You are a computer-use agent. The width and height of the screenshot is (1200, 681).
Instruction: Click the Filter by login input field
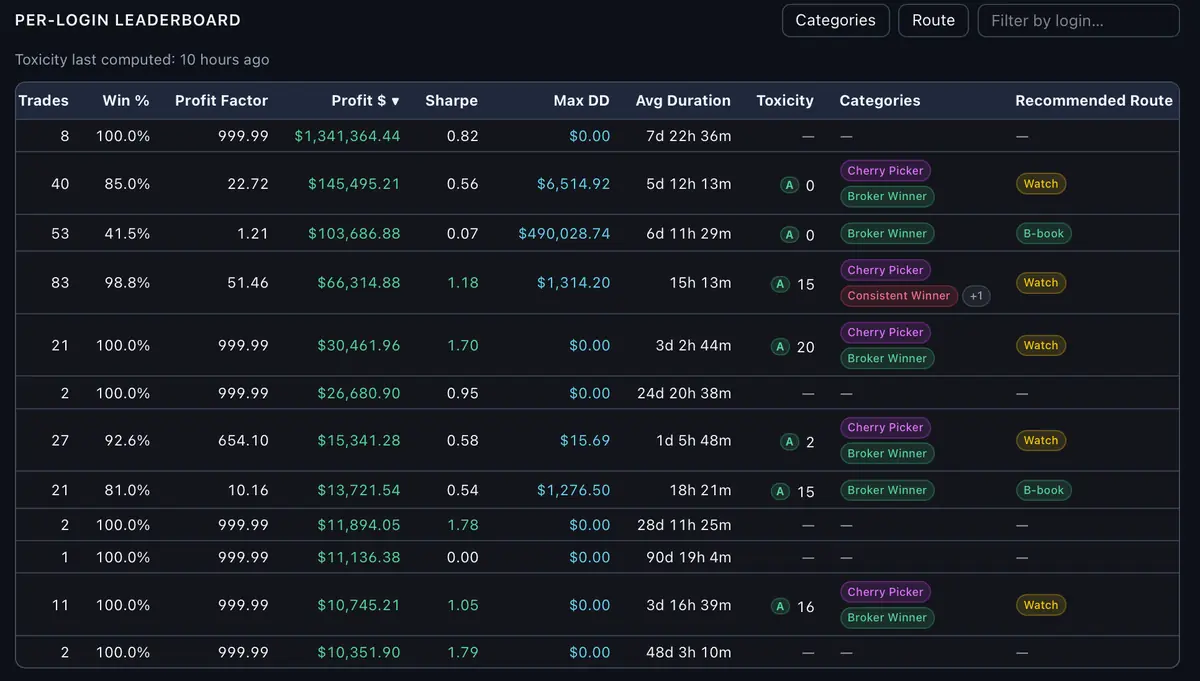1078,20
